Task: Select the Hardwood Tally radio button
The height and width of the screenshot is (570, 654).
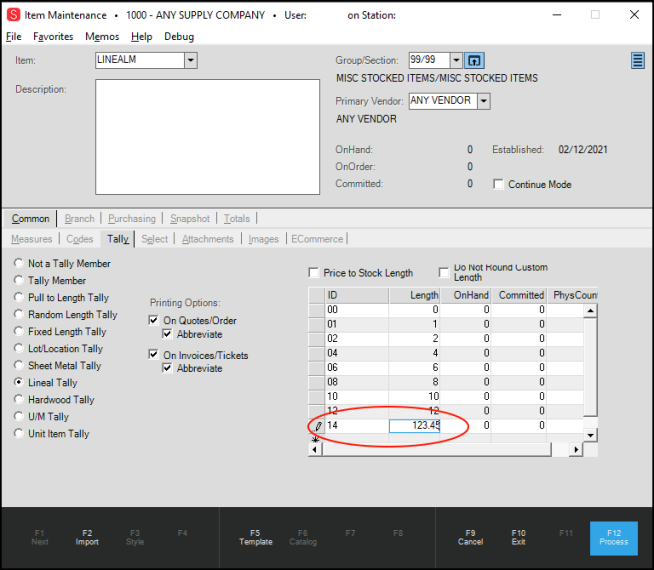Action: (18, 400)
